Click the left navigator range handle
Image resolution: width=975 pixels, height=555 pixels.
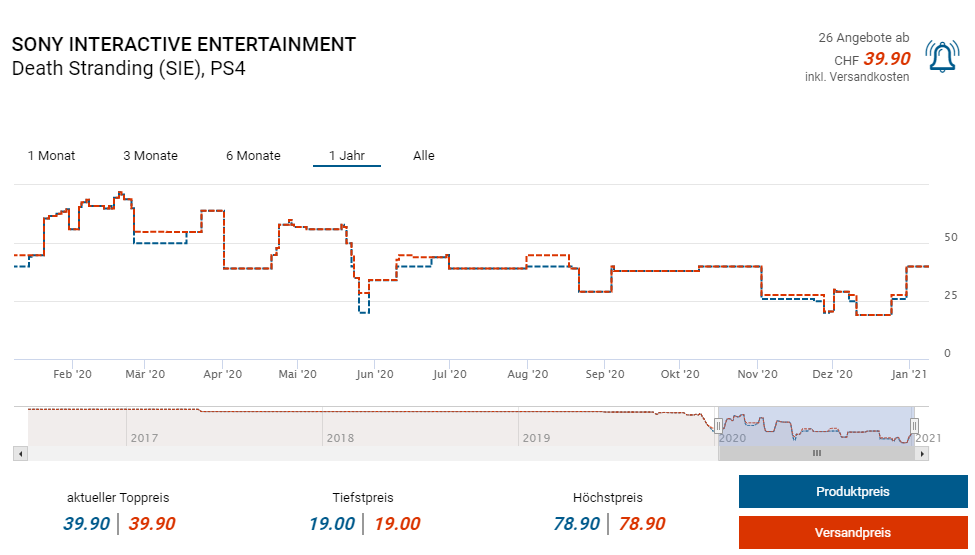tap(718, 426)
